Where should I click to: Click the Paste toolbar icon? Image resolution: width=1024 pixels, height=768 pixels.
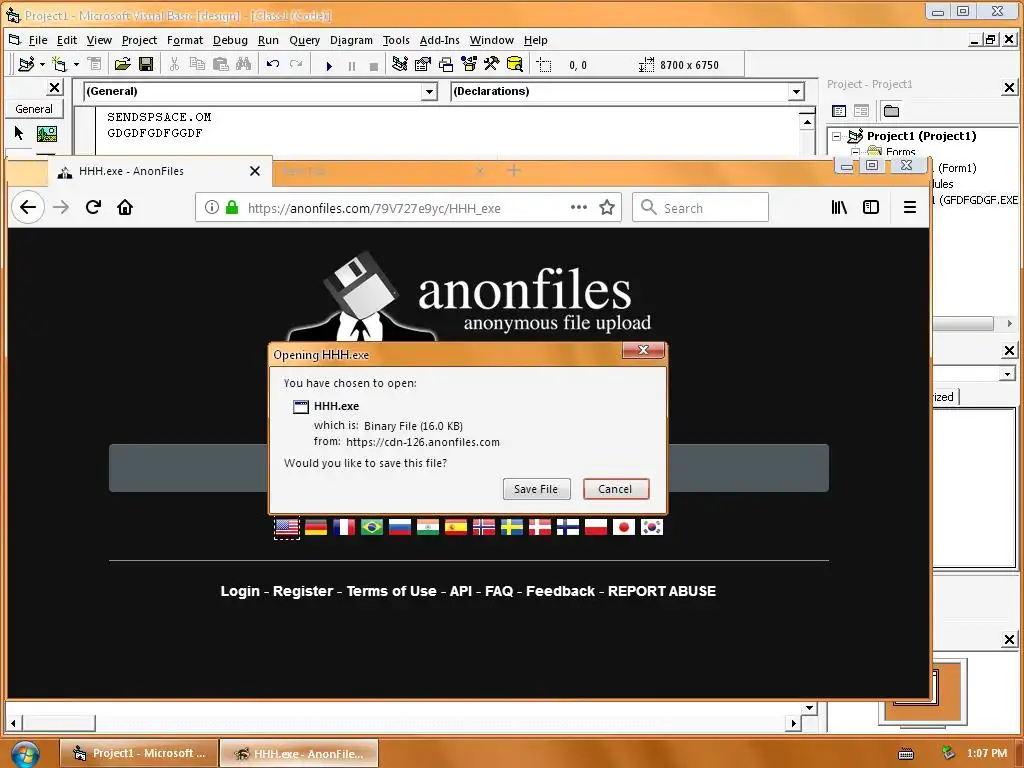point(221,64)
